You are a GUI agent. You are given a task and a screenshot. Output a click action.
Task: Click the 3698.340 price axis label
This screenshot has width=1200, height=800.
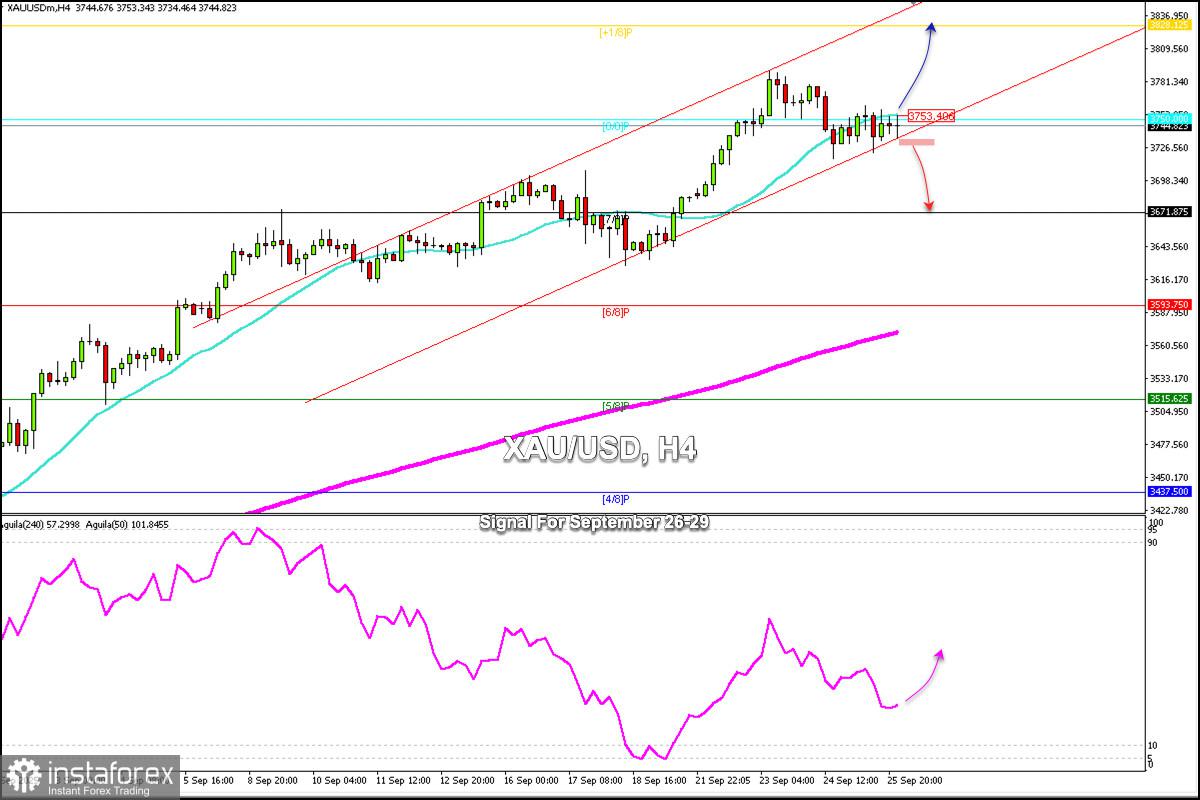coord(1170,180)
